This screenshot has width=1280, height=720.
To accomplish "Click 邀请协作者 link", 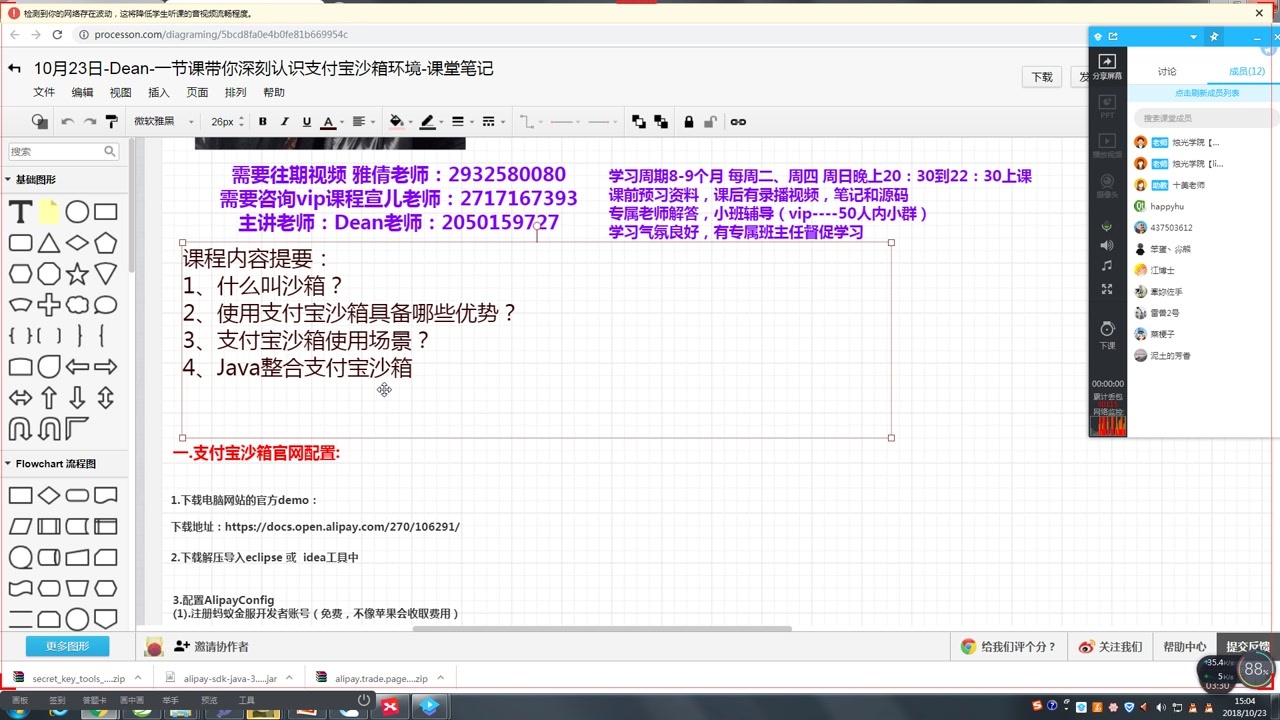I will (x=211, y=647).
